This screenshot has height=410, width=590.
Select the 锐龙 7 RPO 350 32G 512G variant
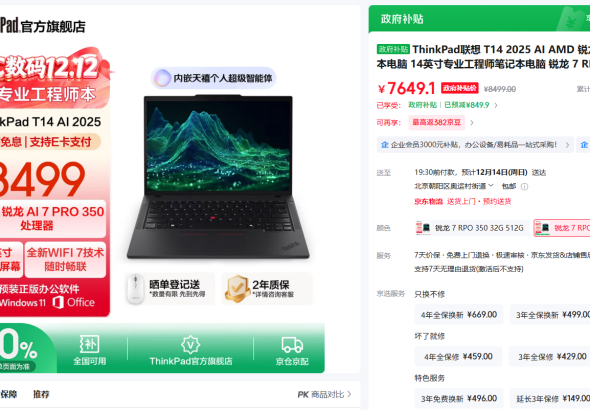click(471, 228)
